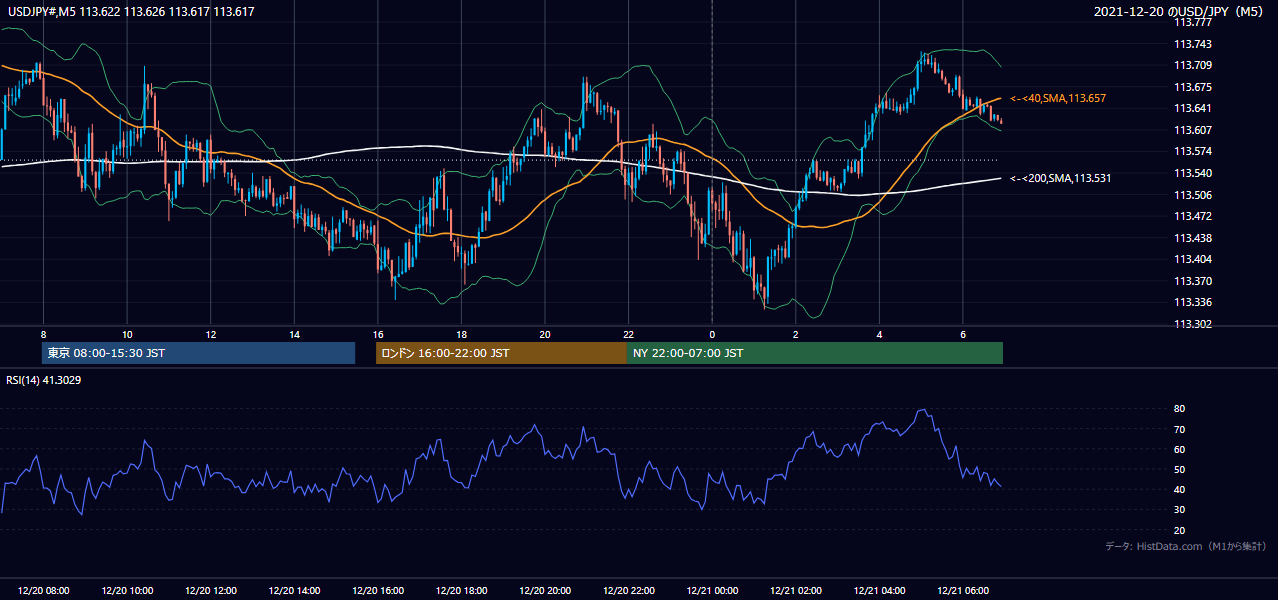Image resolution: width=1278 pixels, height=600 pixels.
Task: Click the RSI 50 level label
Action: pos(1180,470)
